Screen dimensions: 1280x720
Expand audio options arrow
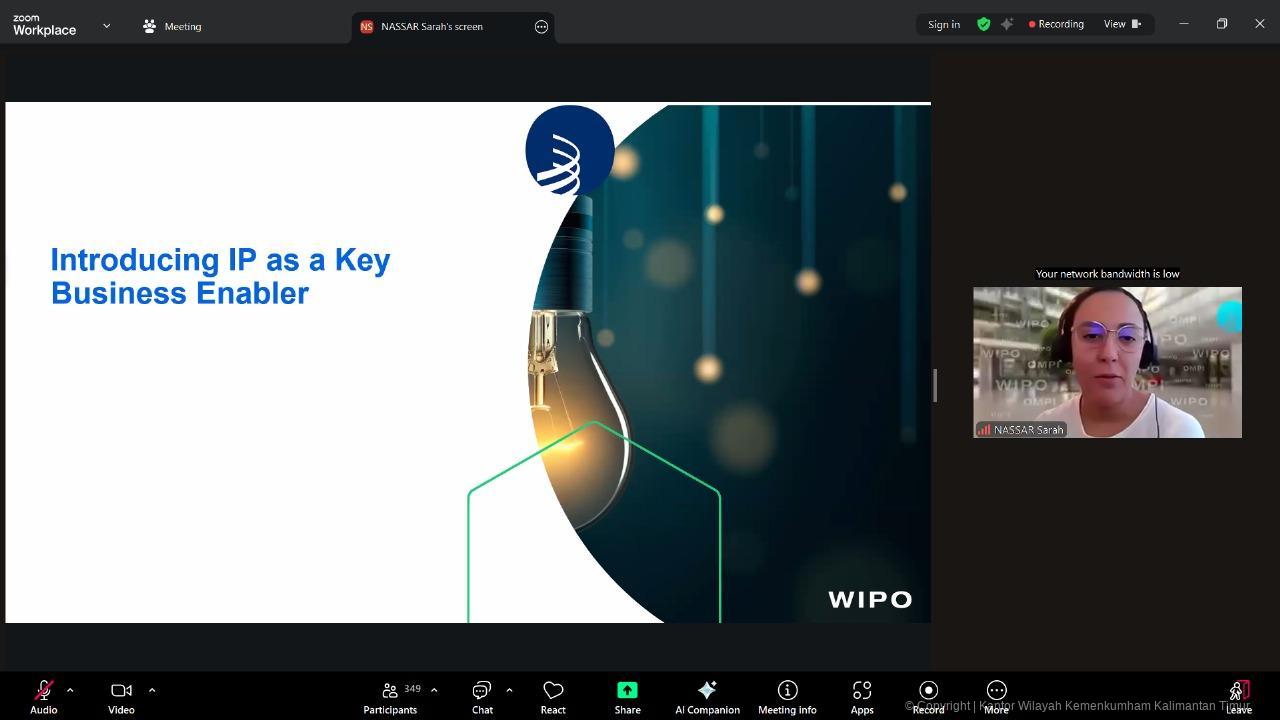pos(70,690)
